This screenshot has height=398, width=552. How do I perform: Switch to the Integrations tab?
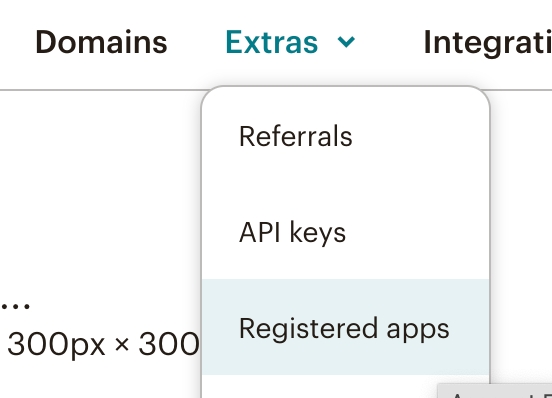pyautogui.click(x=488, y=43)
